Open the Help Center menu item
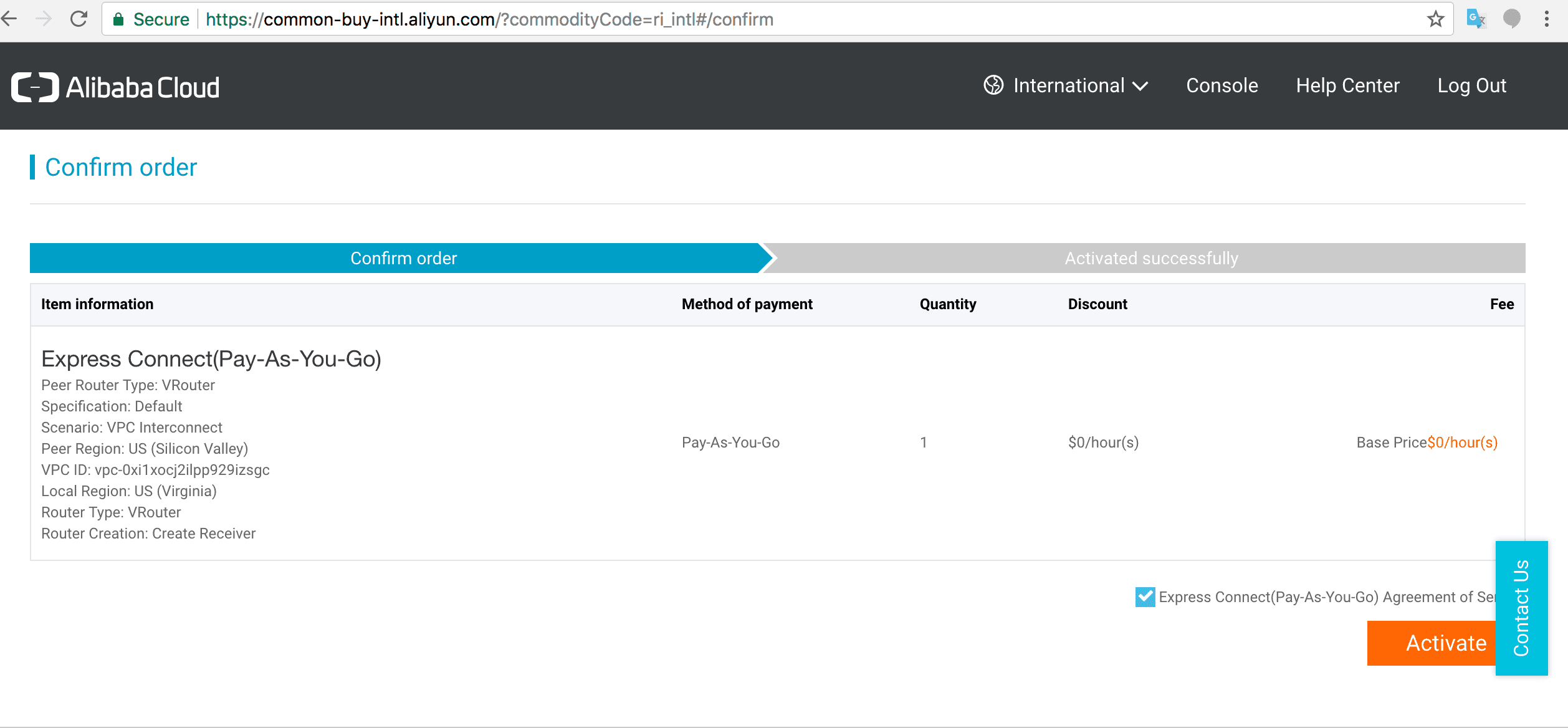 pyautogui.click(x=1347, y=85)
